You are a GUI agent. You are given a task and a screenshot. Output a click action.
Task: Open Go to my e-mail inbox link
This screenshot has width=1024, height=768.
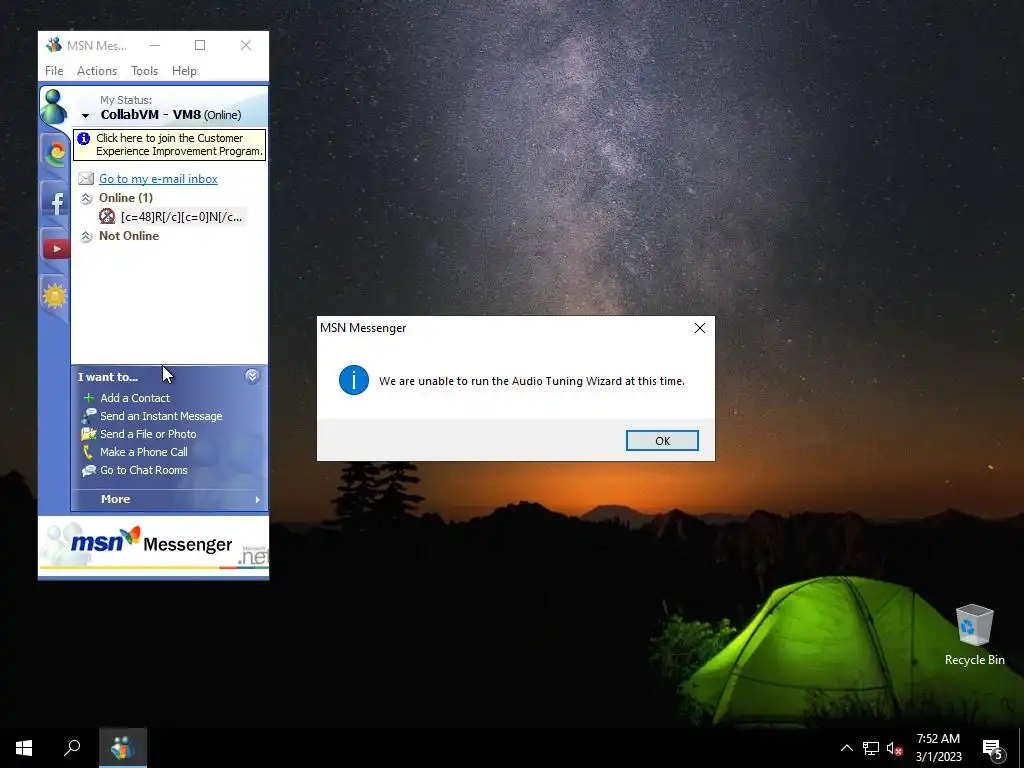point(158,179)
